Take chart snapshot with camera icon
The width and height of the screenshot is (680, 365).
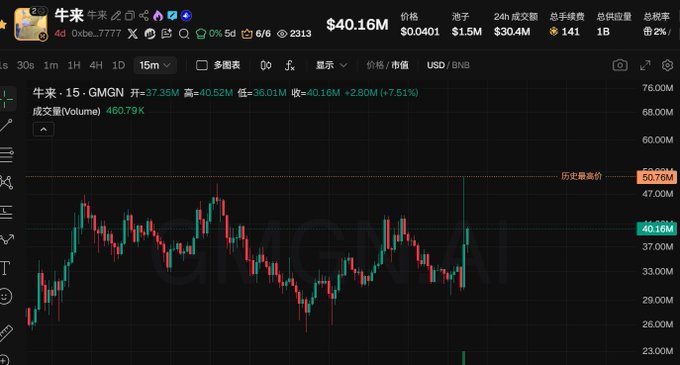[620, 65]
